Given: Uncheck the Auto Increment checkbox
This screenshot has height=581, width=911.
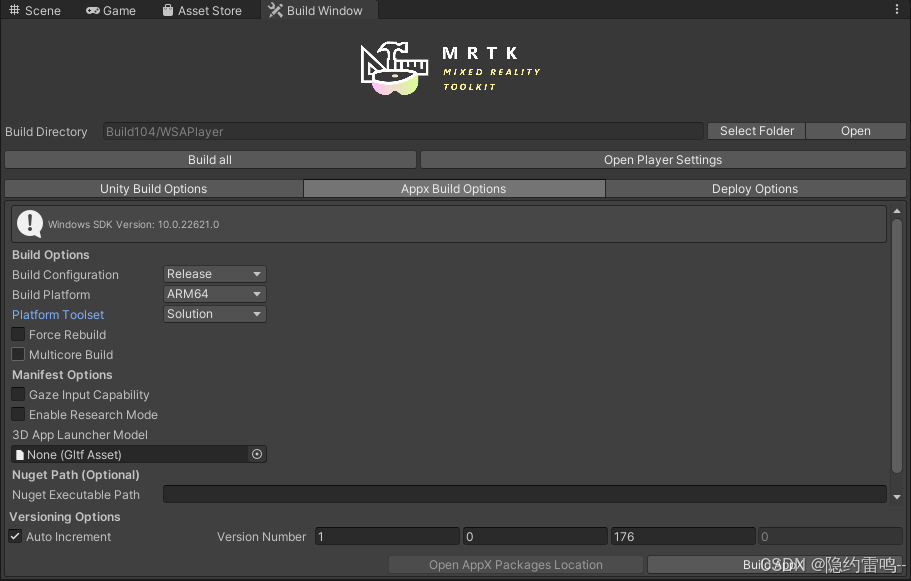Looking at the screenshot, I should 15,536.
